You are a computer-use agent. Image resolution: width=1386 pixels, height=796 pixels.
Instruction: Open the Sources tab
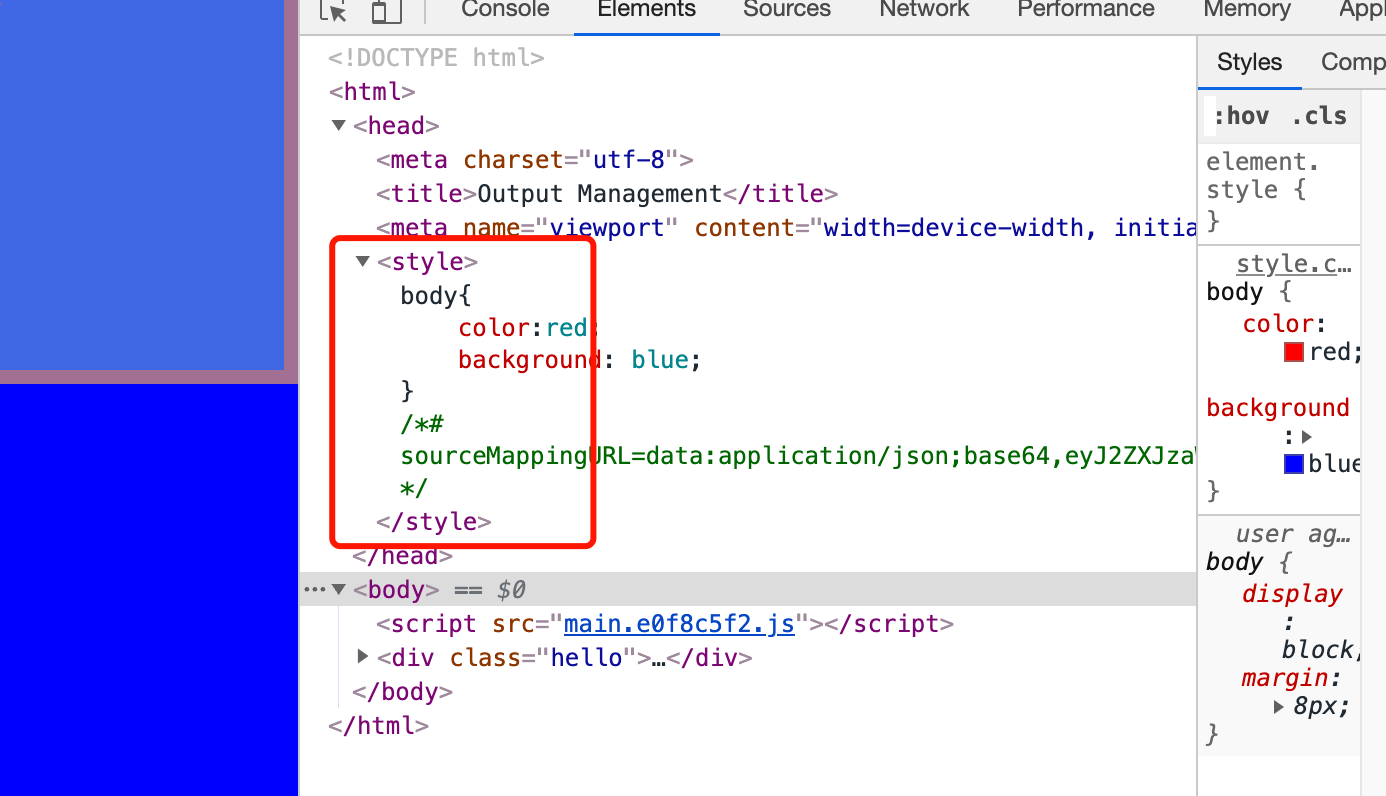[x=787, y=9]
